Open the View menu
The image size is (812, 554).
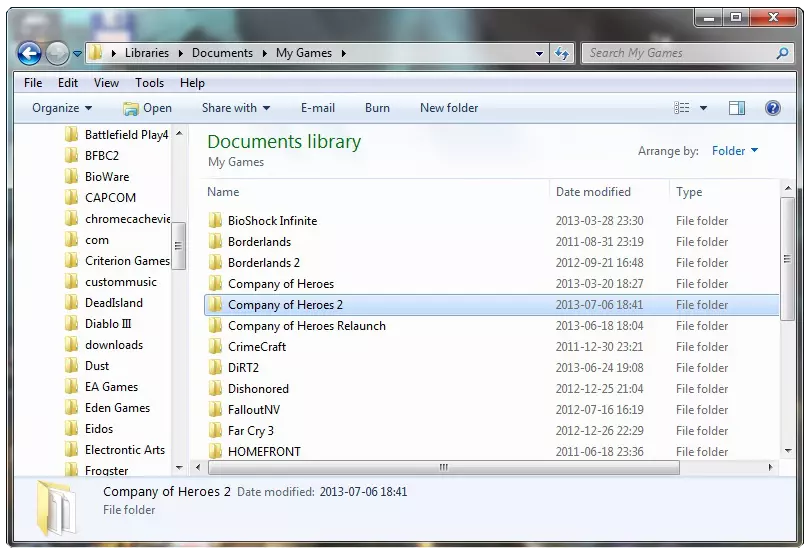tap(106, 83)
